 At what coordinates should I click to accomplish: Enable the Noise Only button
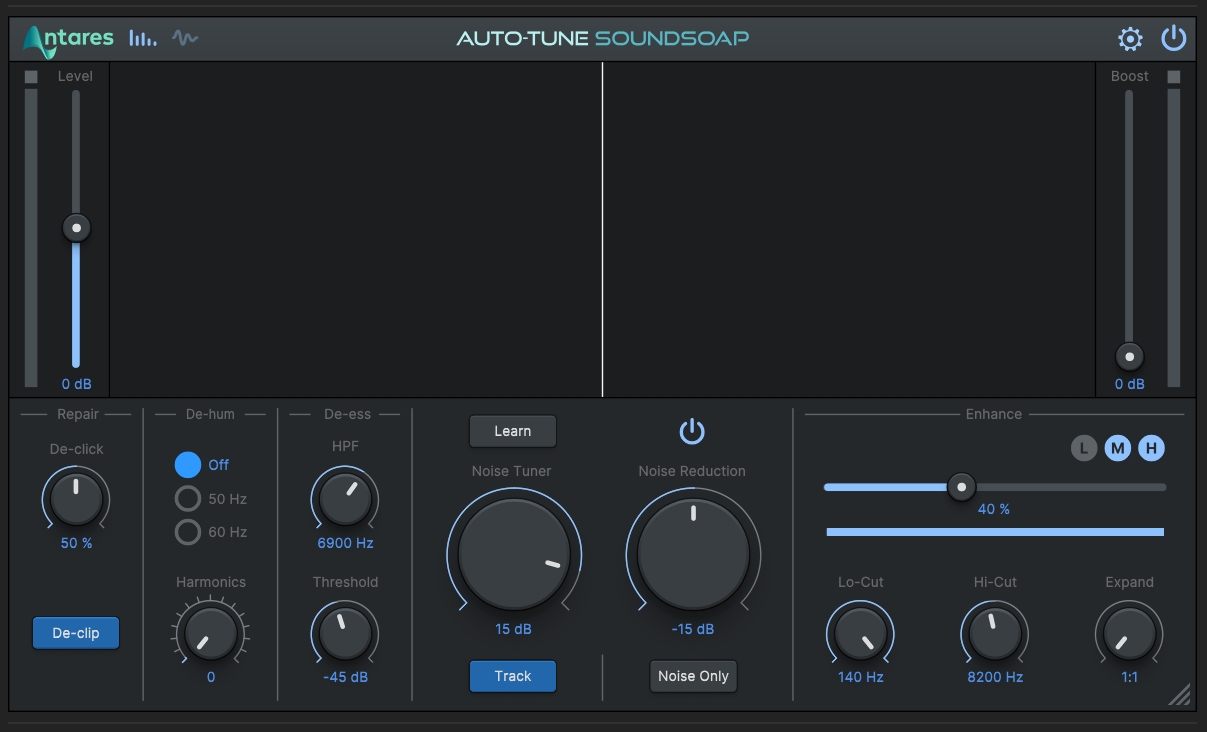(693, 676)
